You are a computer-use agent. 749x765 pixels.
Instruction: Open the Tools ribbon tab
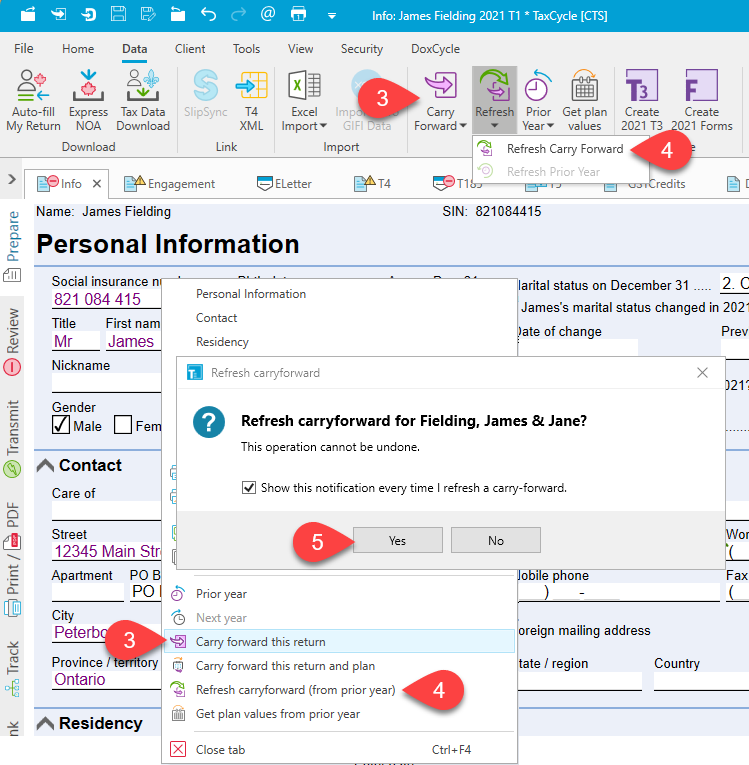246,49
